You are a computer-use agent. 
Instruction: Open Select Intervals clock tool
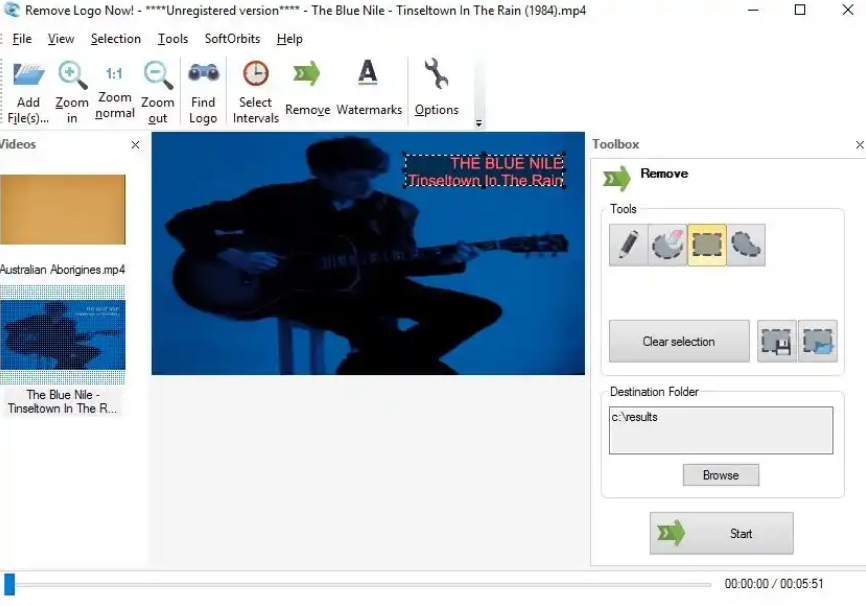256,75
